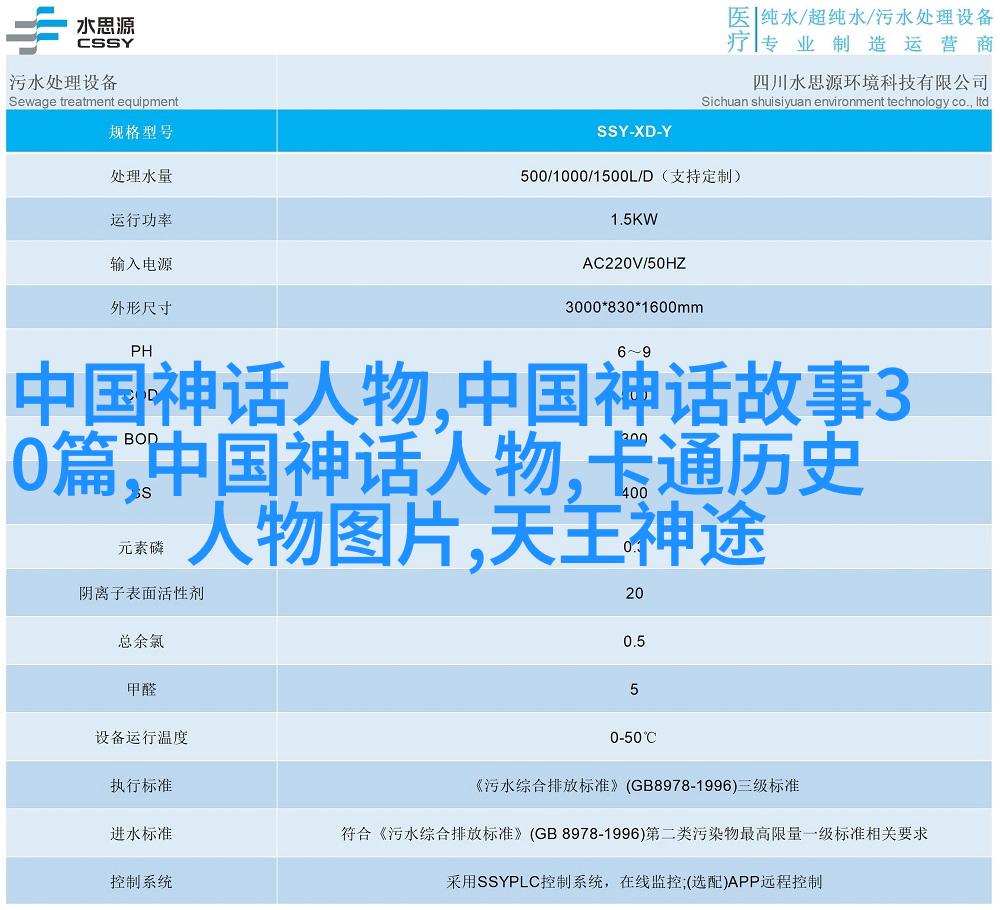Click the 'Sichuan shuisiyuan environment technology co., ltd' text
Viewport: 1000px width, 910px height.
click(844, 101)
